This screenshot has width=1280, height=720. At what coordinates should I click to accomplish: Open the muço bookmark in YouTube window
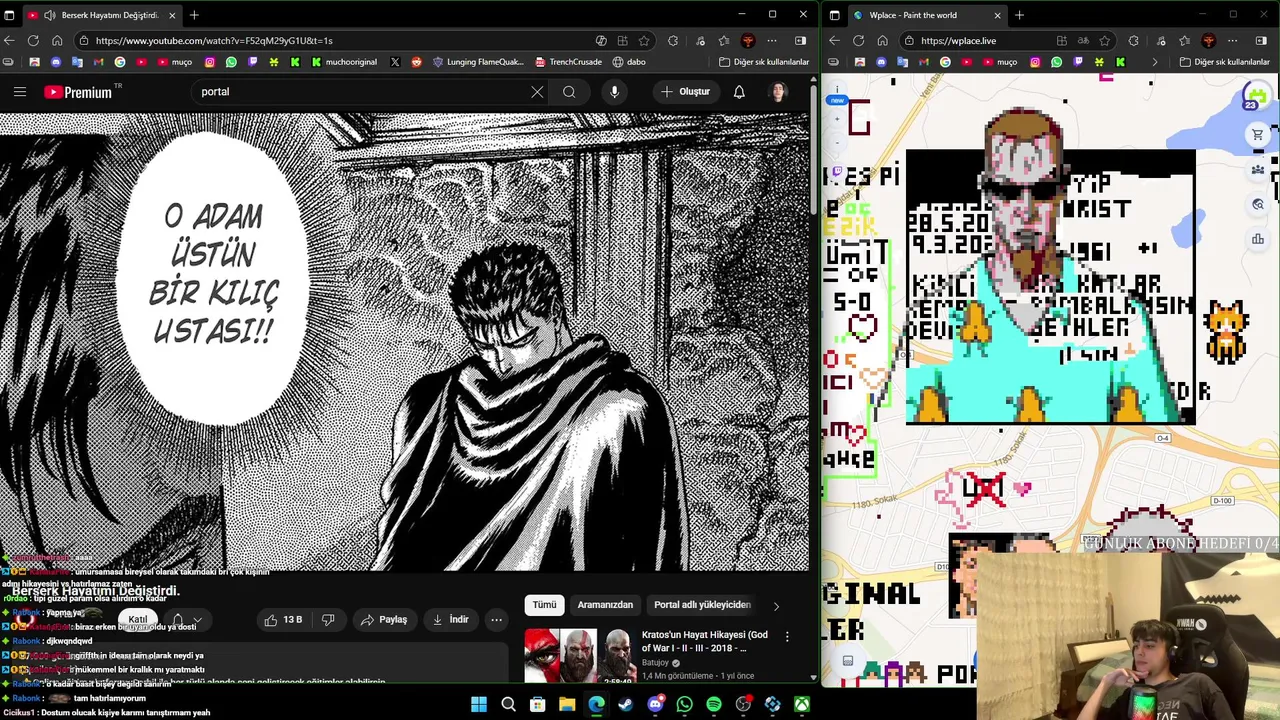174,62
